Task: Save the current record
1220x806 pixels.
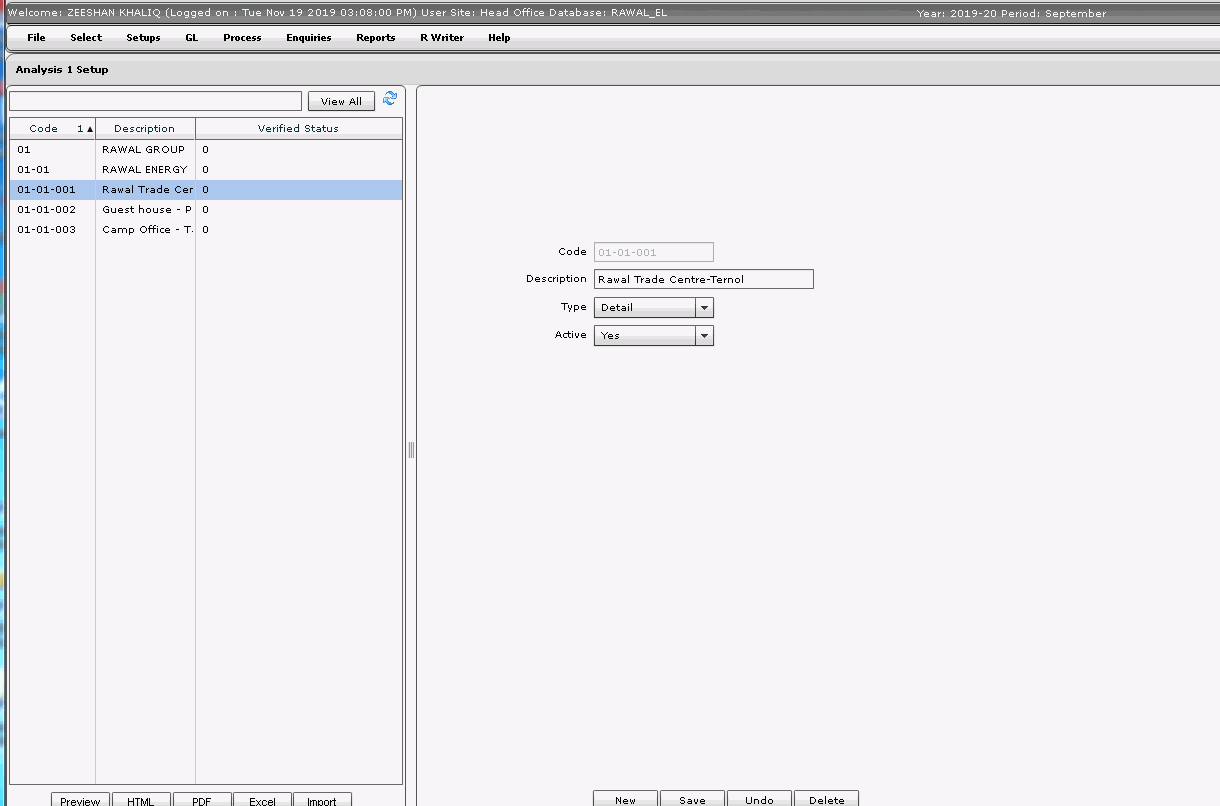Action: [x=692, y=800]
